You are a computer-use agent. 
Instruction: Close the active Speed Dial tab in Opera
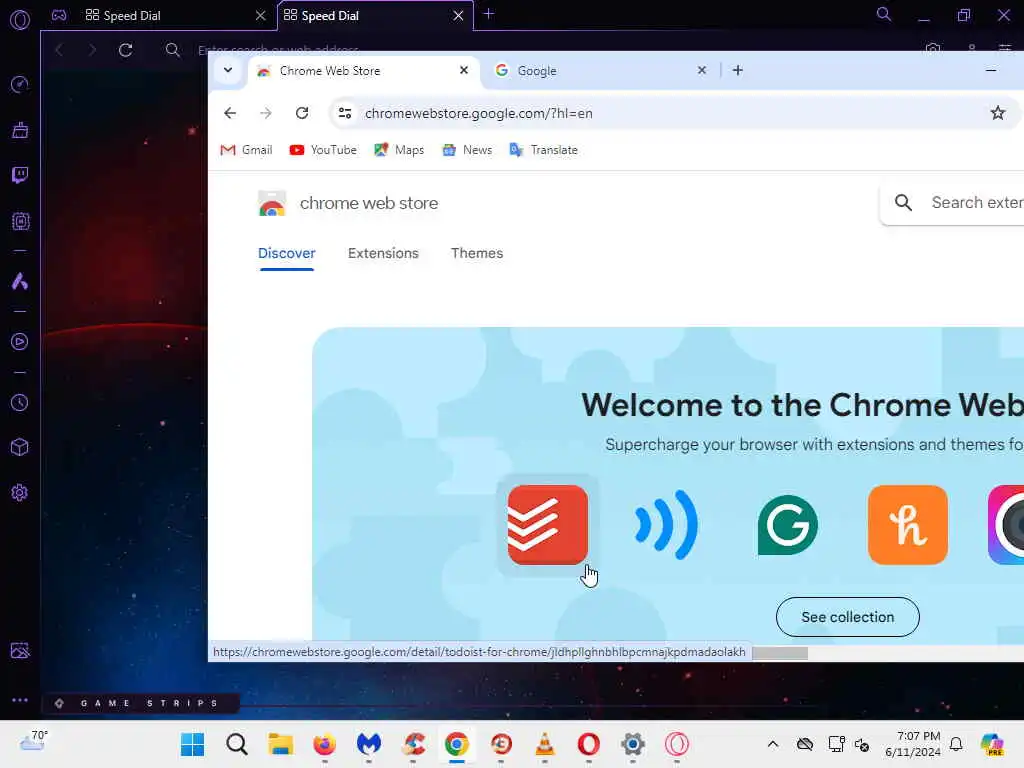click(x=458, y=15)
